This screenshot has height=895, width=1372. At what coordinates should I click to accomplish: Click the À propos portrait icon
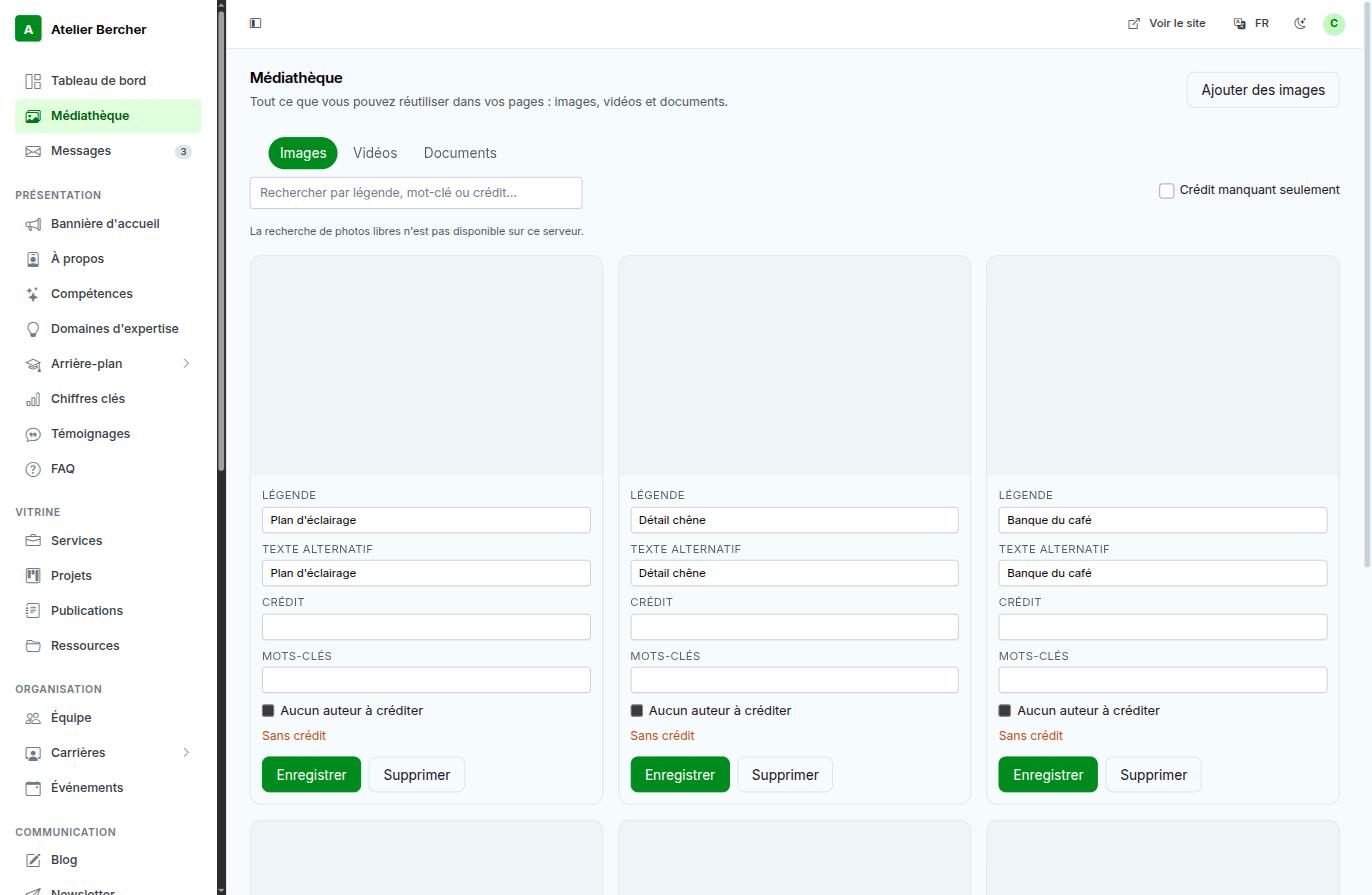point(33,259)
